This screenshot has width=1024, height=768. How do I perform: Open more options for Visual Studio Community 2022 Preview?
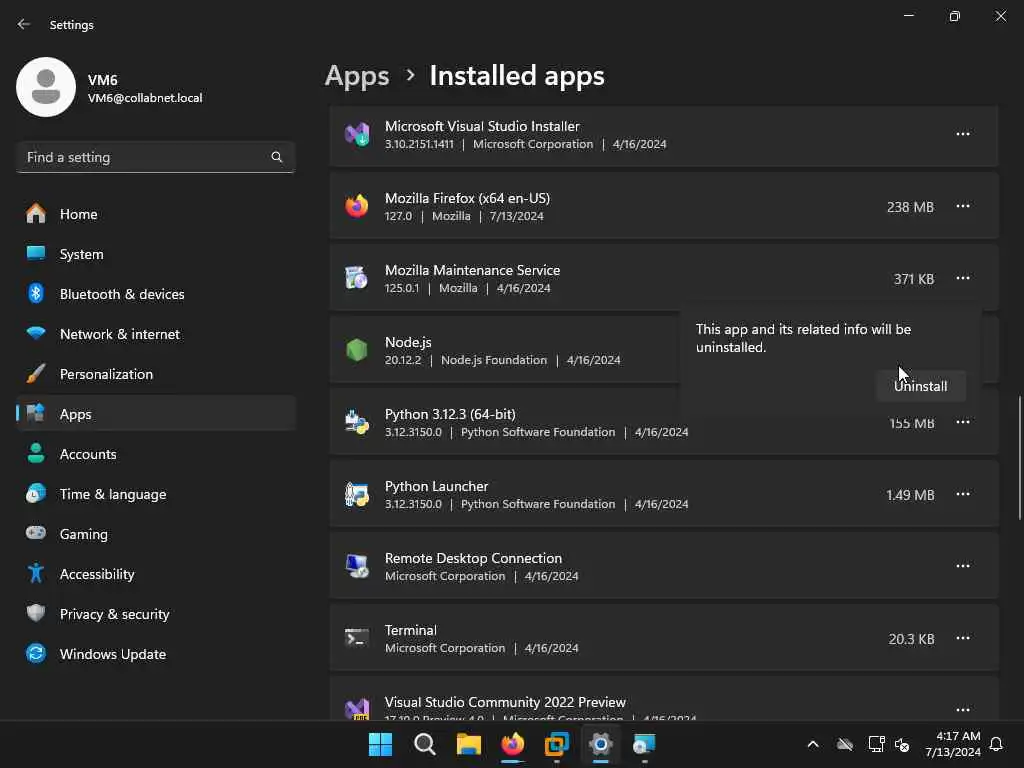[x=963, y=709]
